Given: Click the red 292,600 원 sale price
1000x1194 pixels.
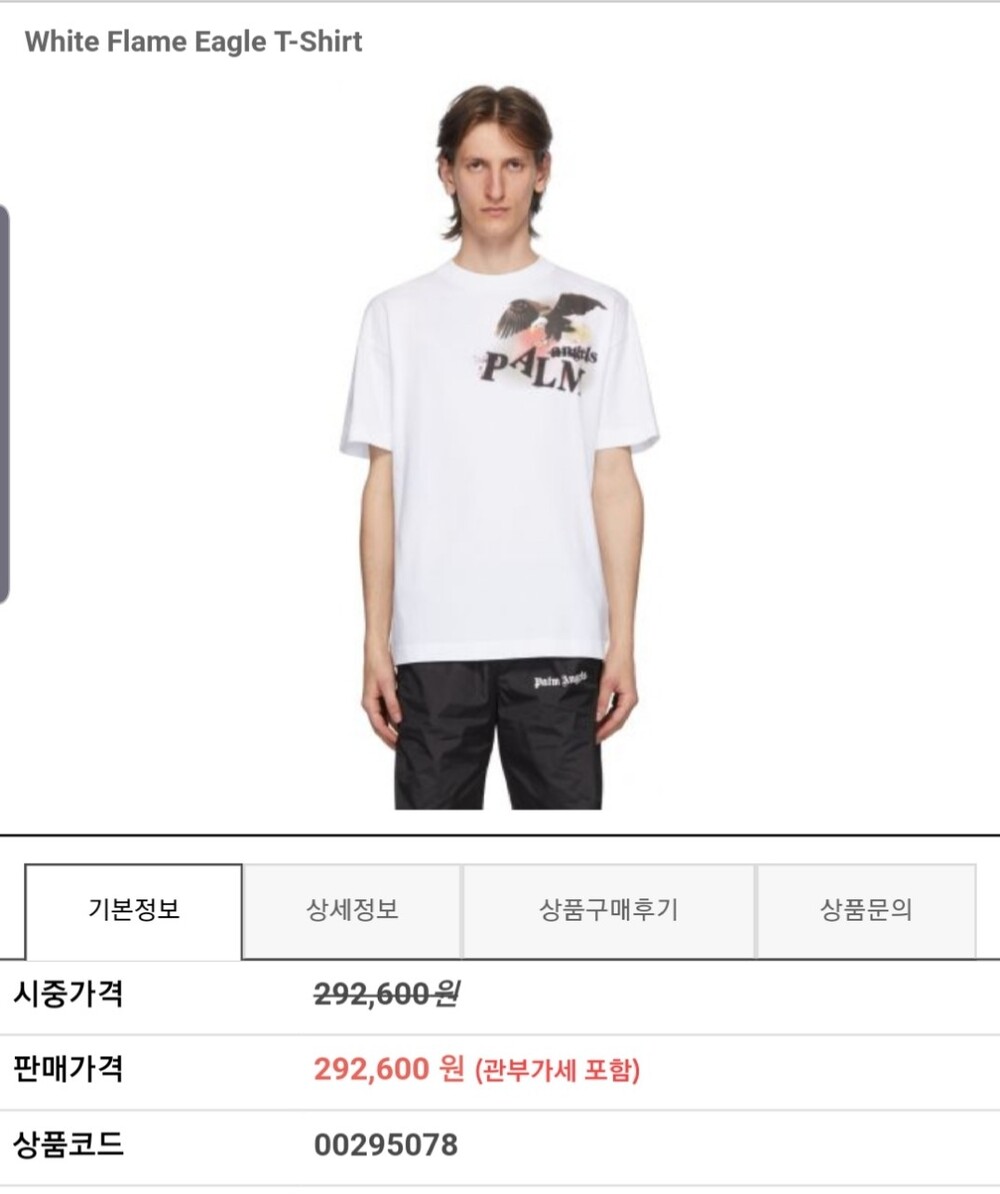Looking at the screenshot, I should 388,1069.
